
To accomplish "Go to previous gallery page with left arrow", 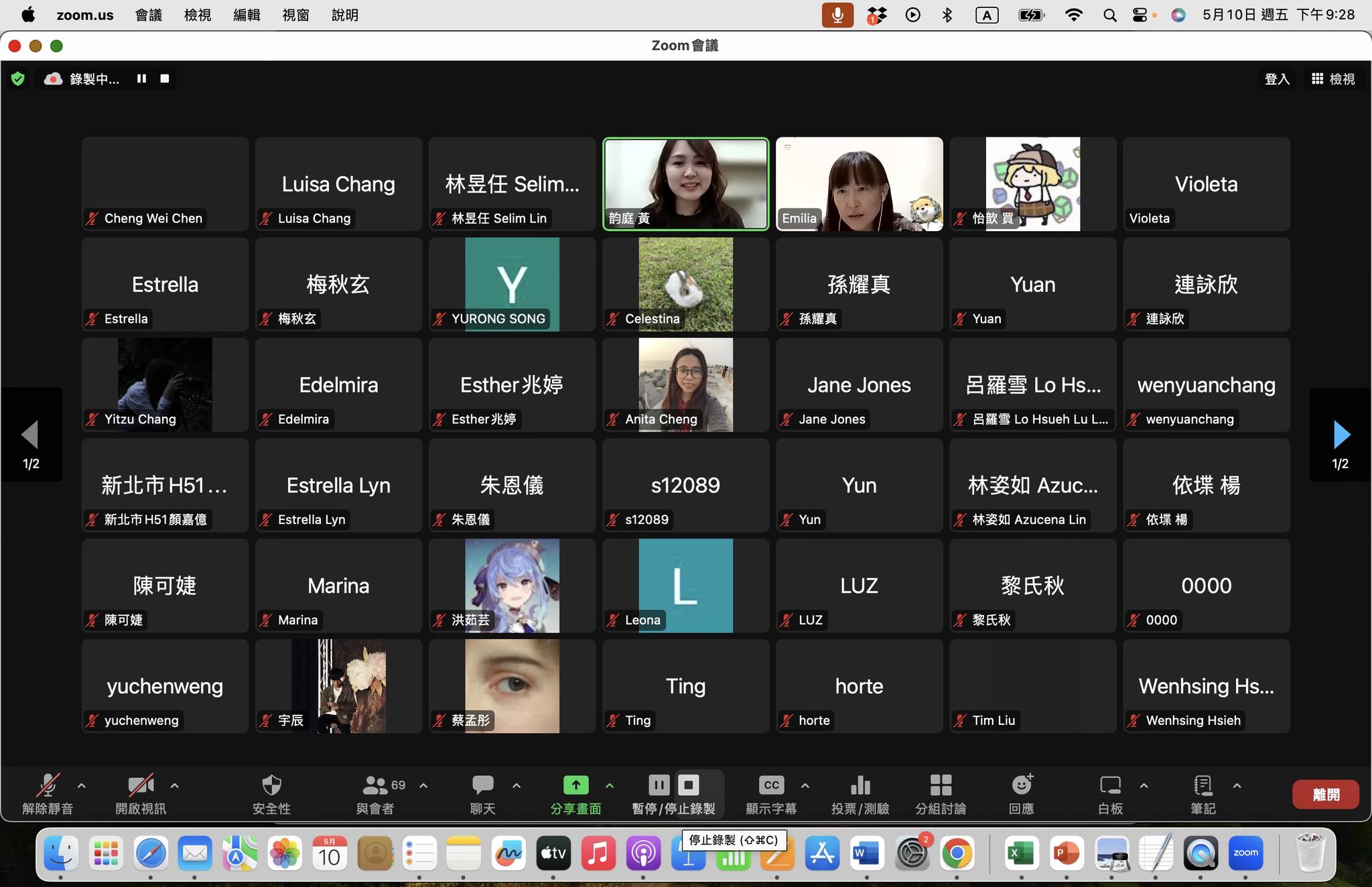I will 31,435.
